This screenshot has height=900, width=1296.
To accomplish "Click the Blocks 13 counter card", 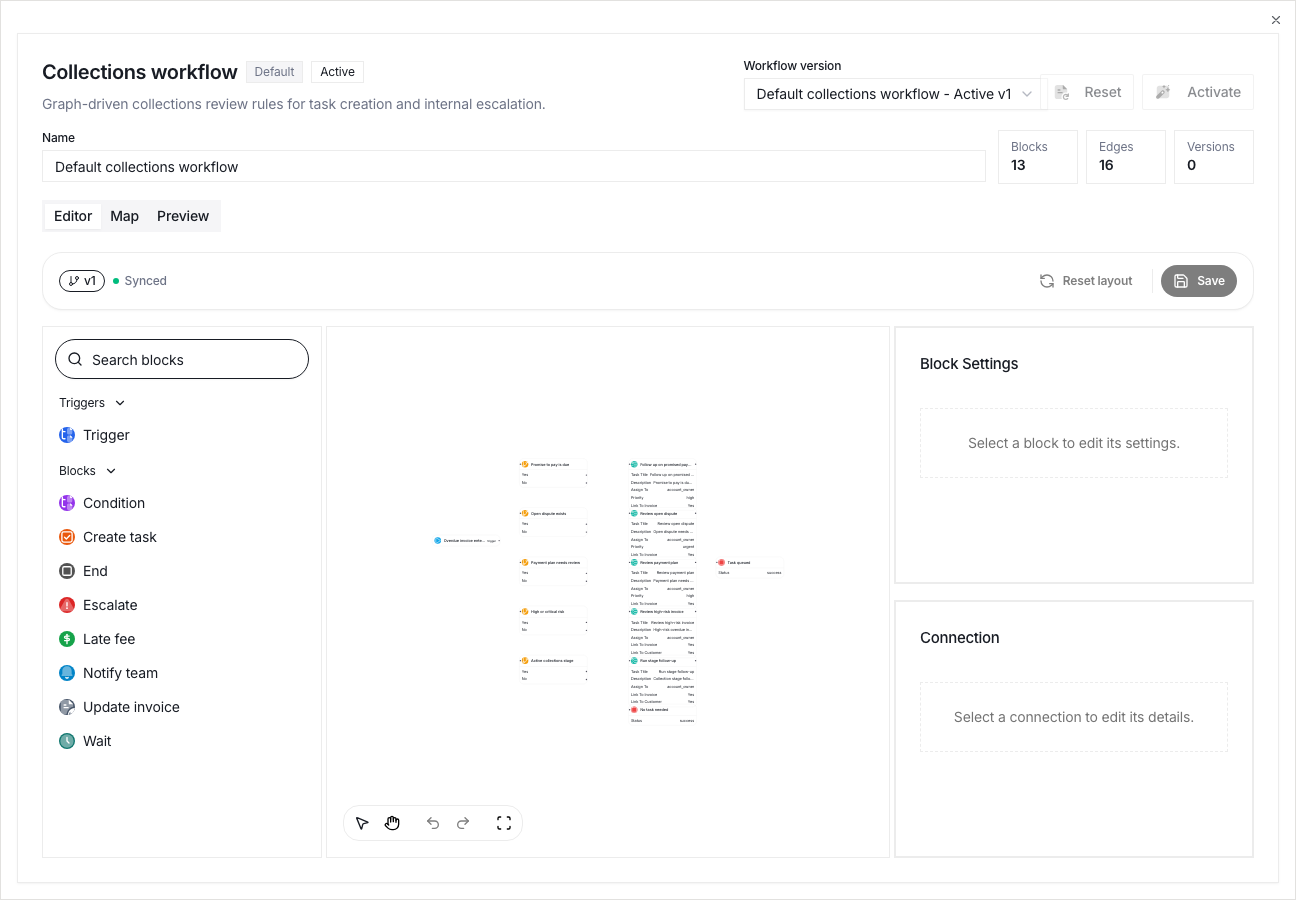I will coord(1038,157).
